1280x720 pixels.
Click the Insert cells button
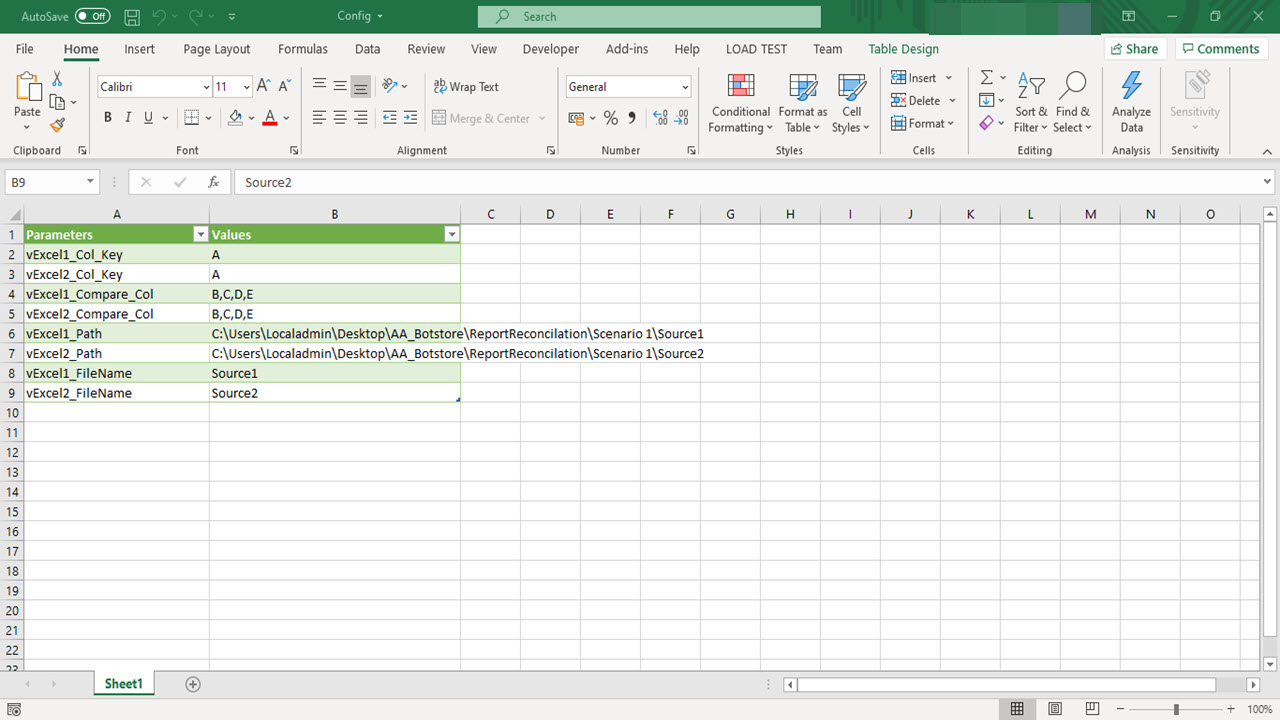914,78
